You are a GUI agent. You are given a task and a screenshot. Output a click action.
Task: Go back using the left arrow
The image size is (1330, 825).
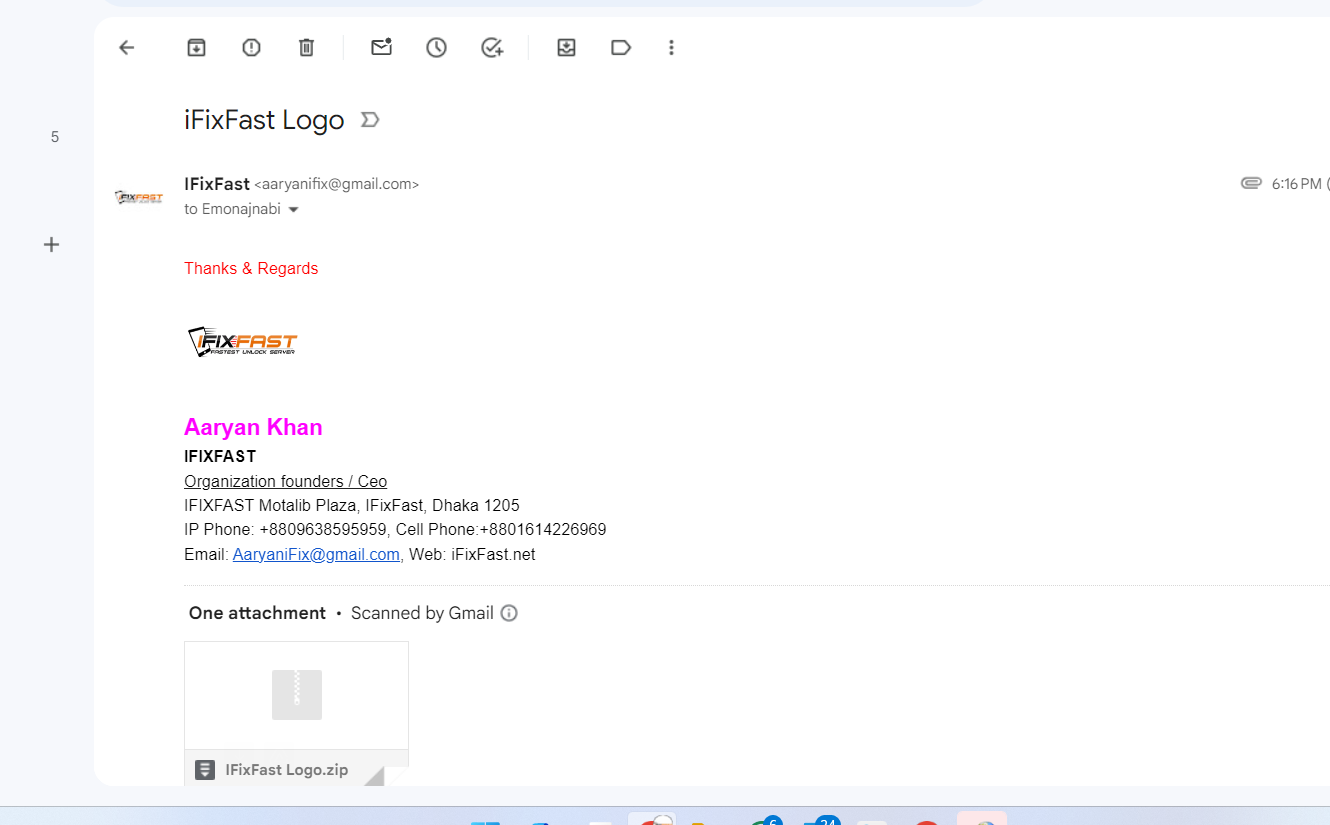click(126, 47)
